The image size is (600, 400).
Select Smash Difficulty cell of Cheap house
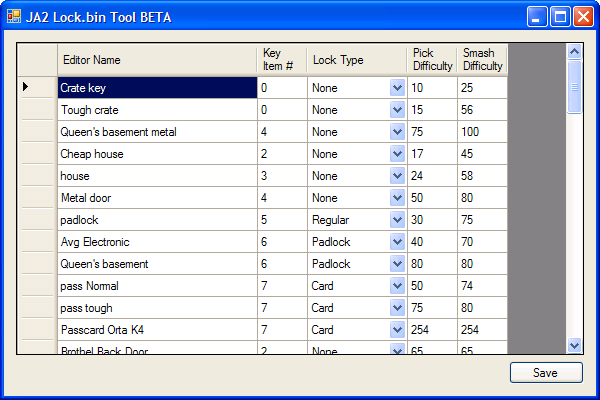click(482, 154)
